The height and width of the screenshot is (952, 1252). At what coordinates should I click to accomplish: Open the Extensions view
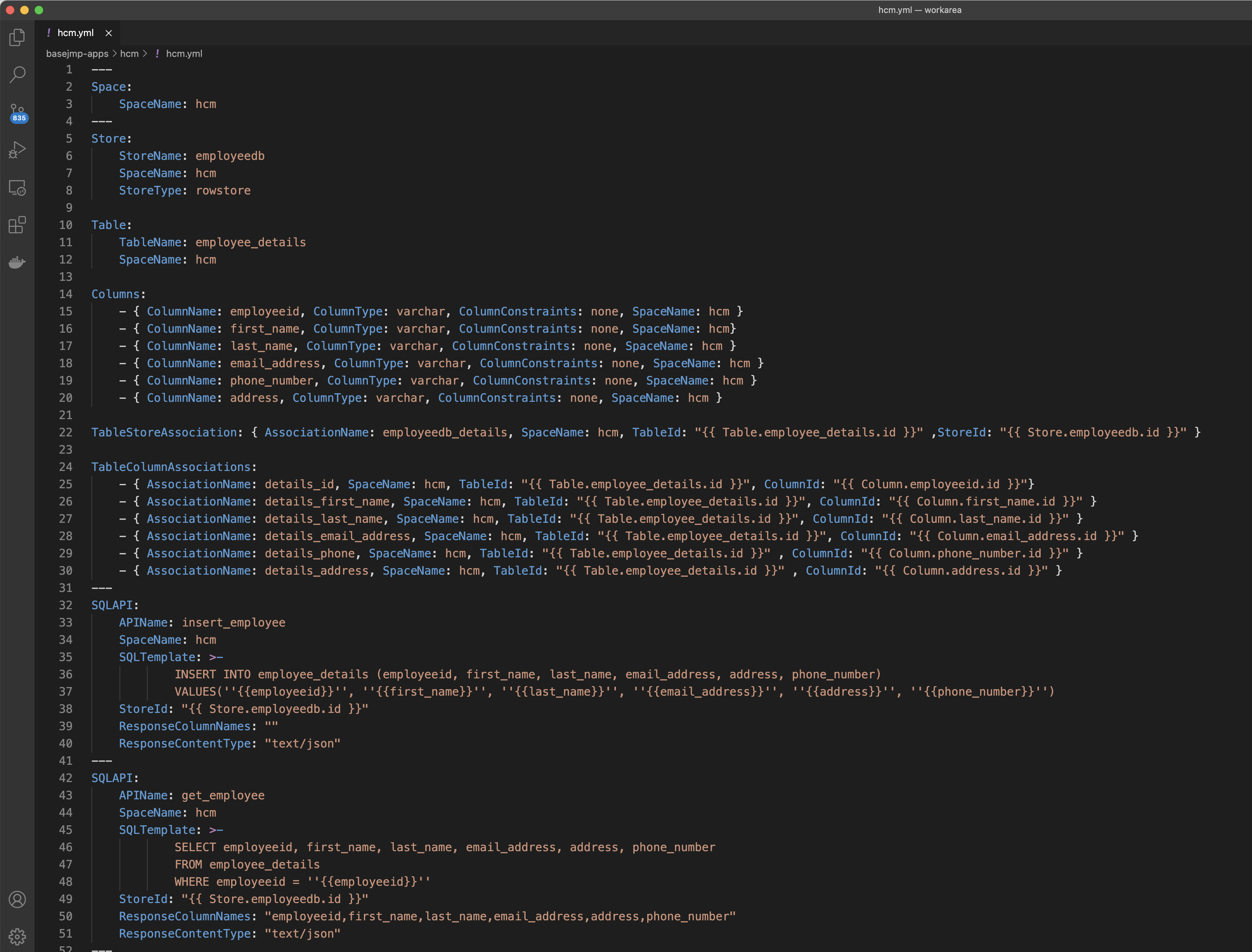tap(17, 225)
